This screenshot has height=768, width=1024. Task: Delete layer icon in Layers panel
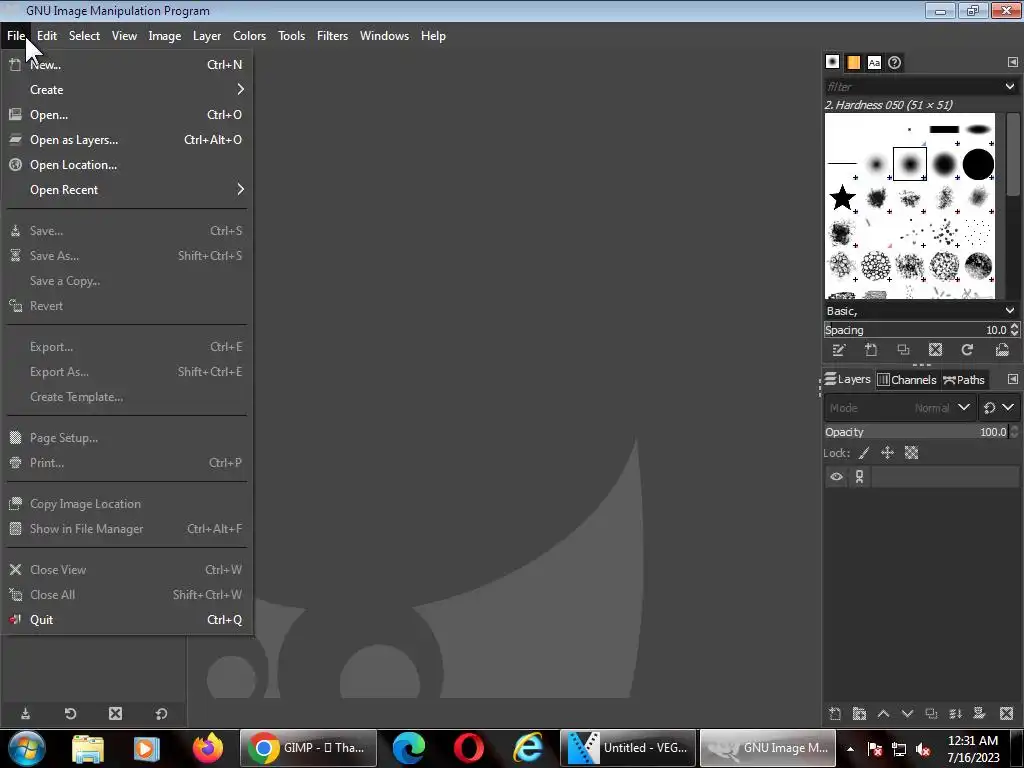(x=1006, y=714)
